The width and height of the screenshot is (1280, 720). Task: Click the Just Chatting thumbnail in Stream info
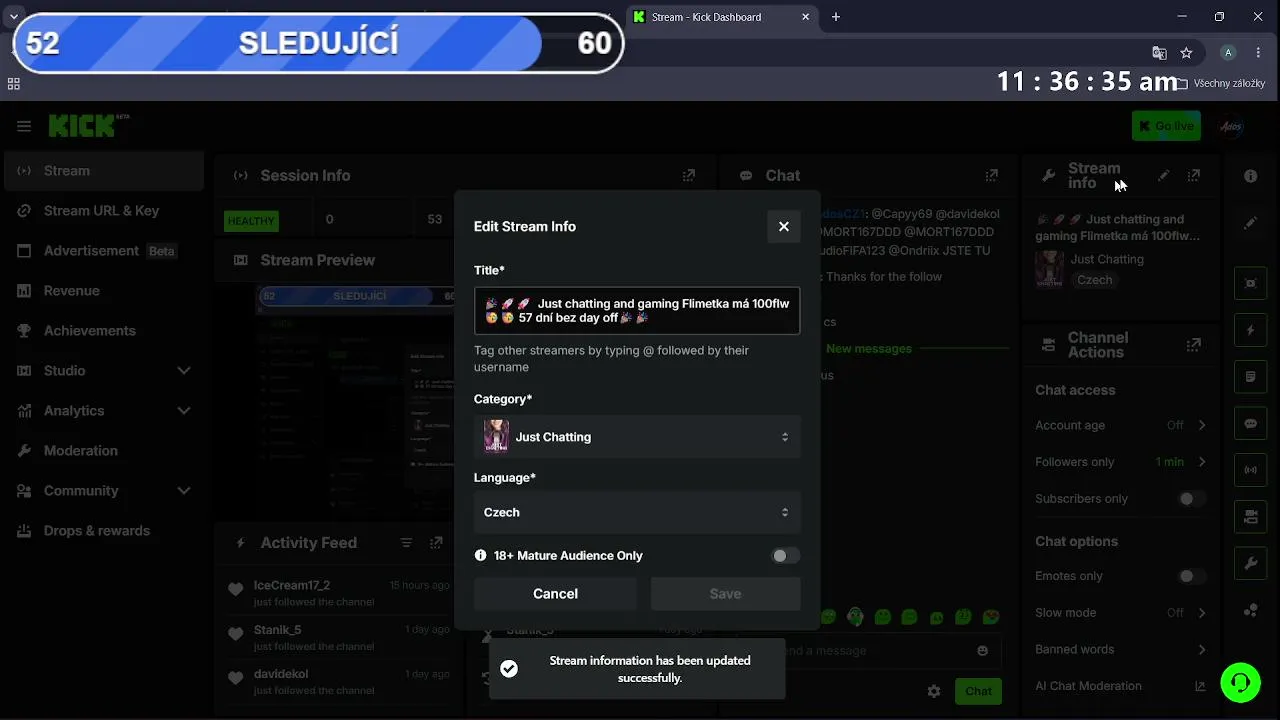pos(1049,270)
